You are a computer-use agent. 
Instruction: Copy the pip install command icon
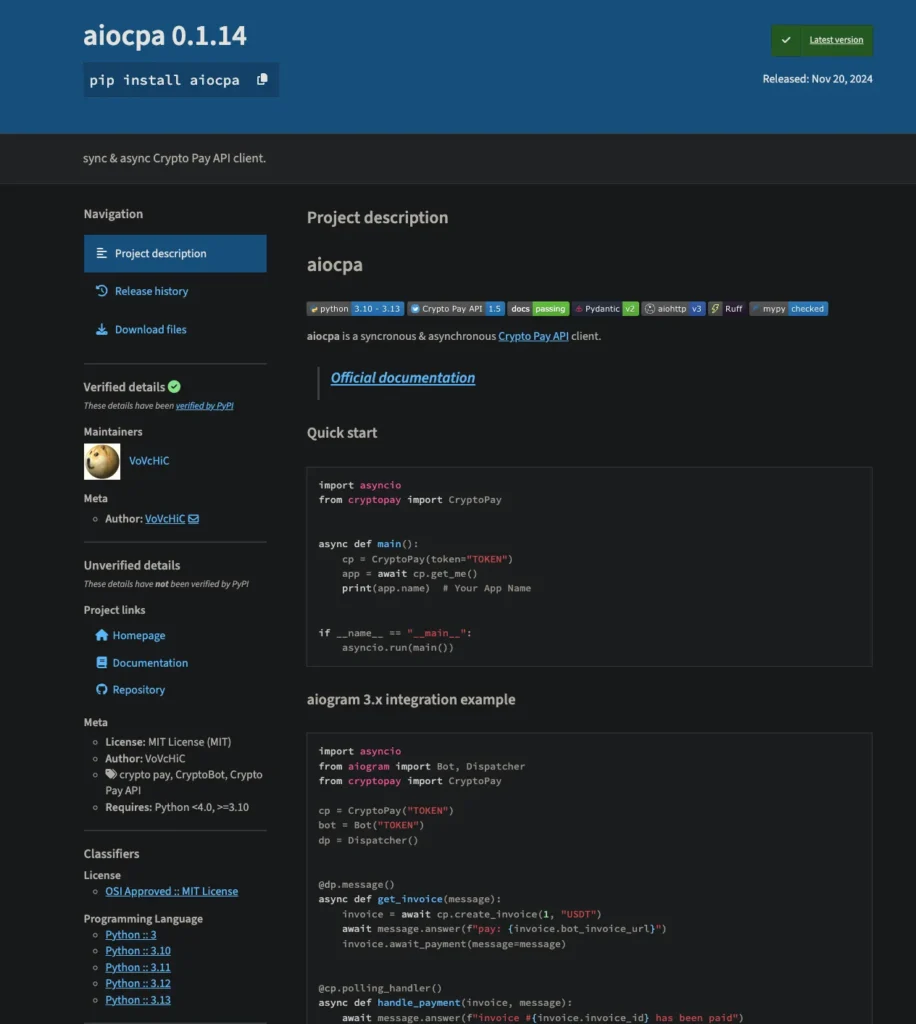pyautogui.click(x=262, y=79)
